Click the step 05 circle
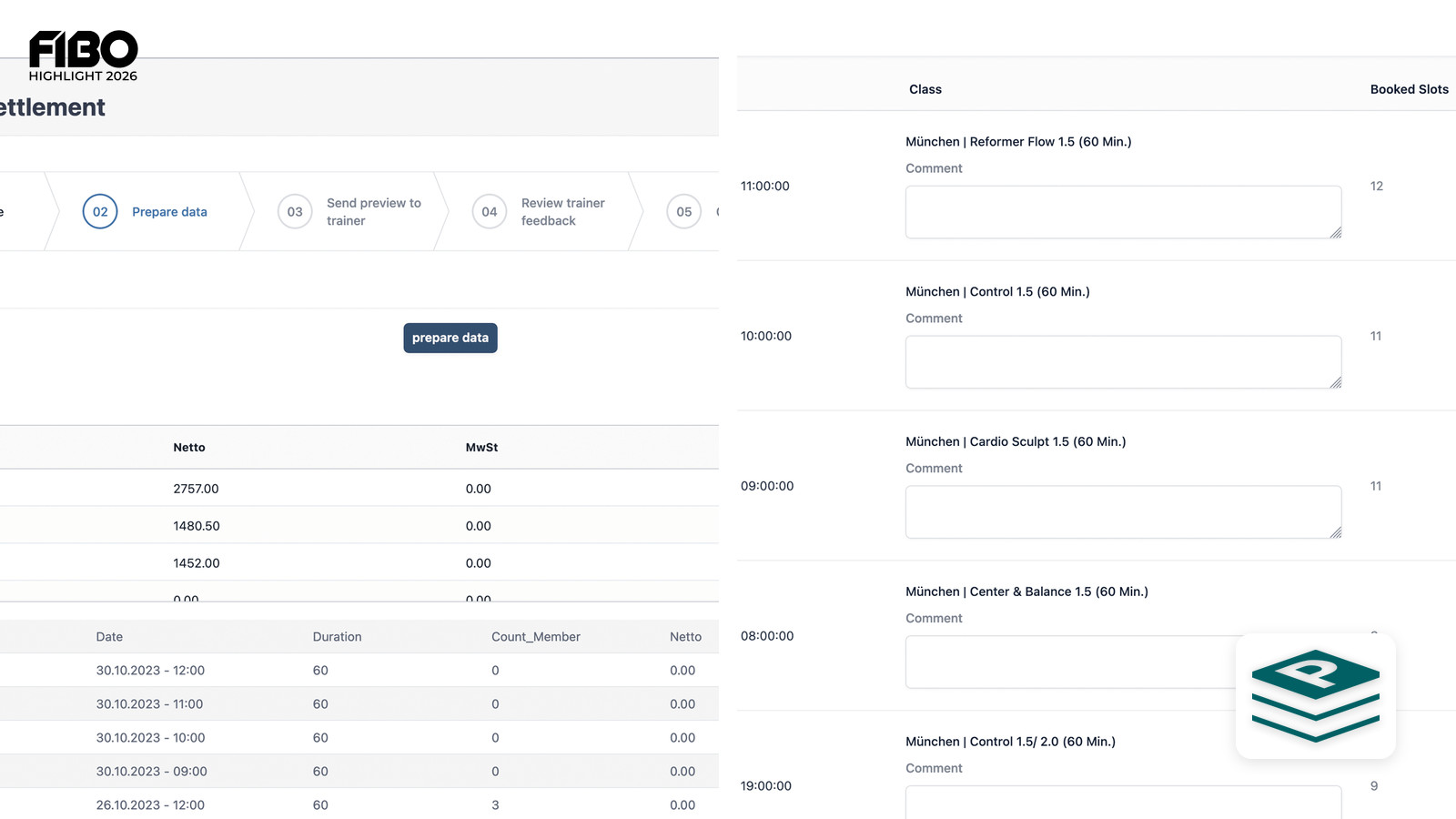The height and width of the screenshot is (819, 1456). 684,212
